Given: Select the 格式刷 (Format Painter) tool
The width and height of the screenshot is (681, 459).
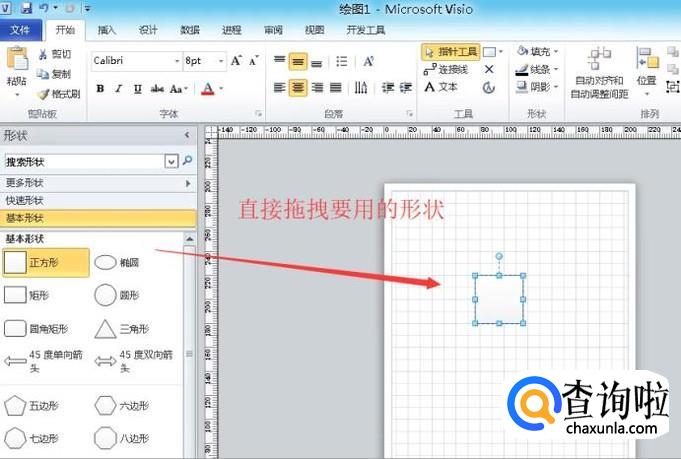Looking at the screenshot, I should [60, 94].
